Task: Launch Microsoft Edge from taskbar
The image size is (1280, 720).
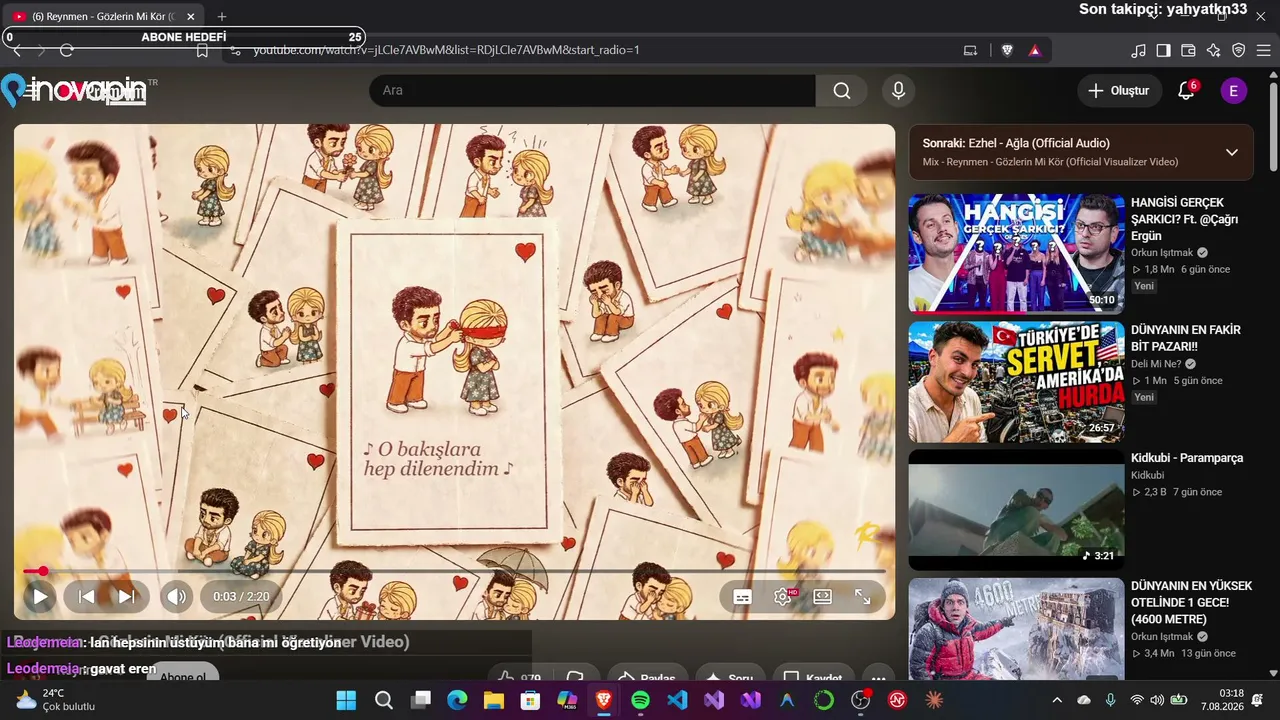Action: [x=457, y=700]
